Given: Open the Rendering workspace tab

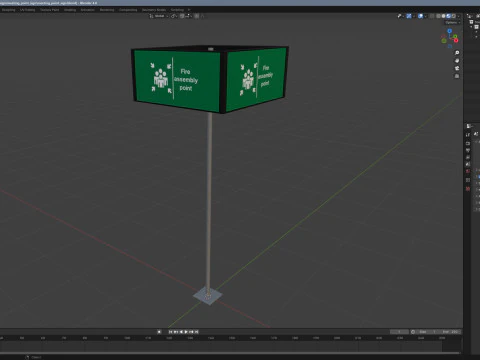Looking at the screenshot, I should [107, 10].
